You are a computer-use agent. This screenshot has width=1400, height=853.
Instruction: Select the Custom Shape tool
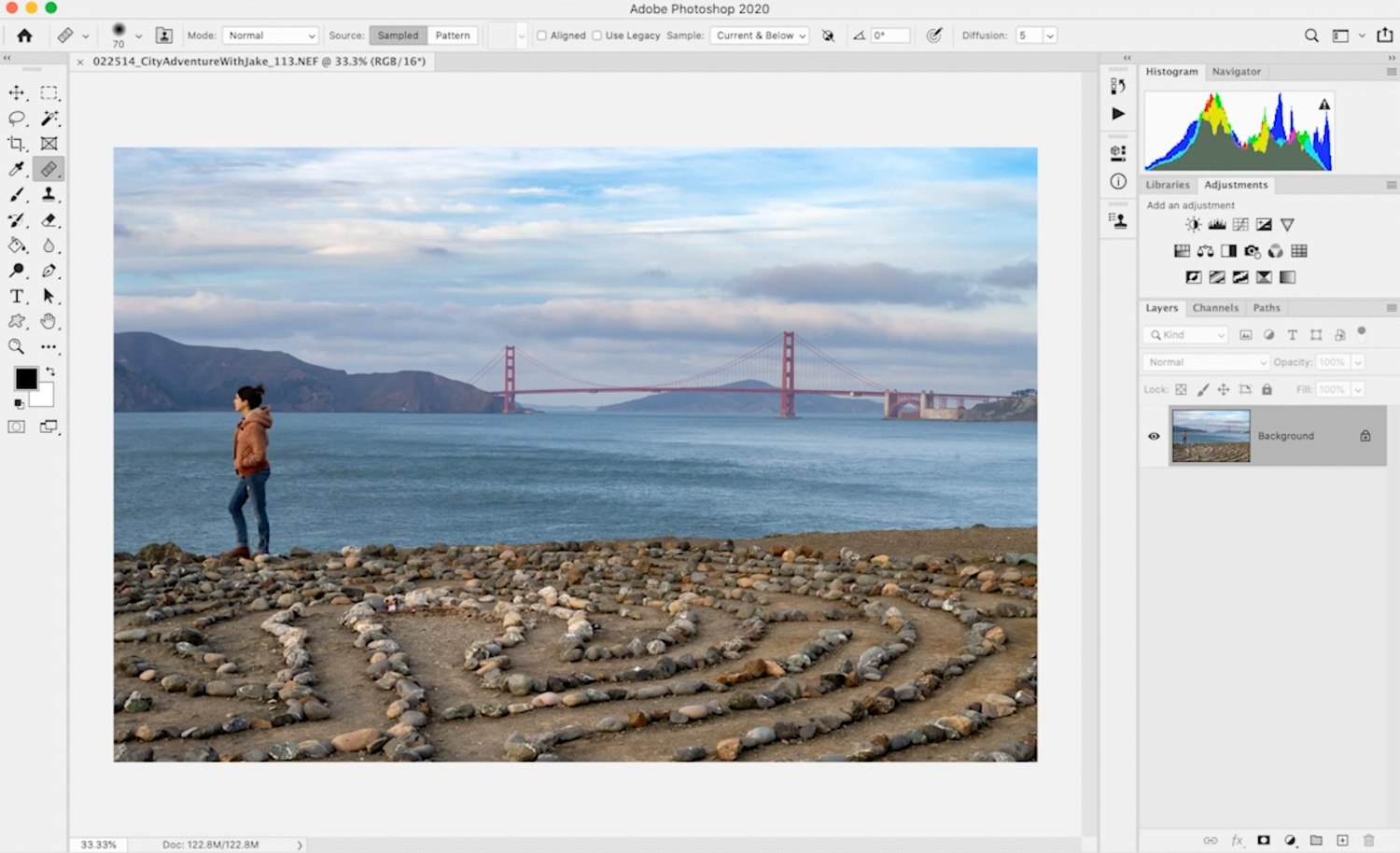(x=17, y=321)
